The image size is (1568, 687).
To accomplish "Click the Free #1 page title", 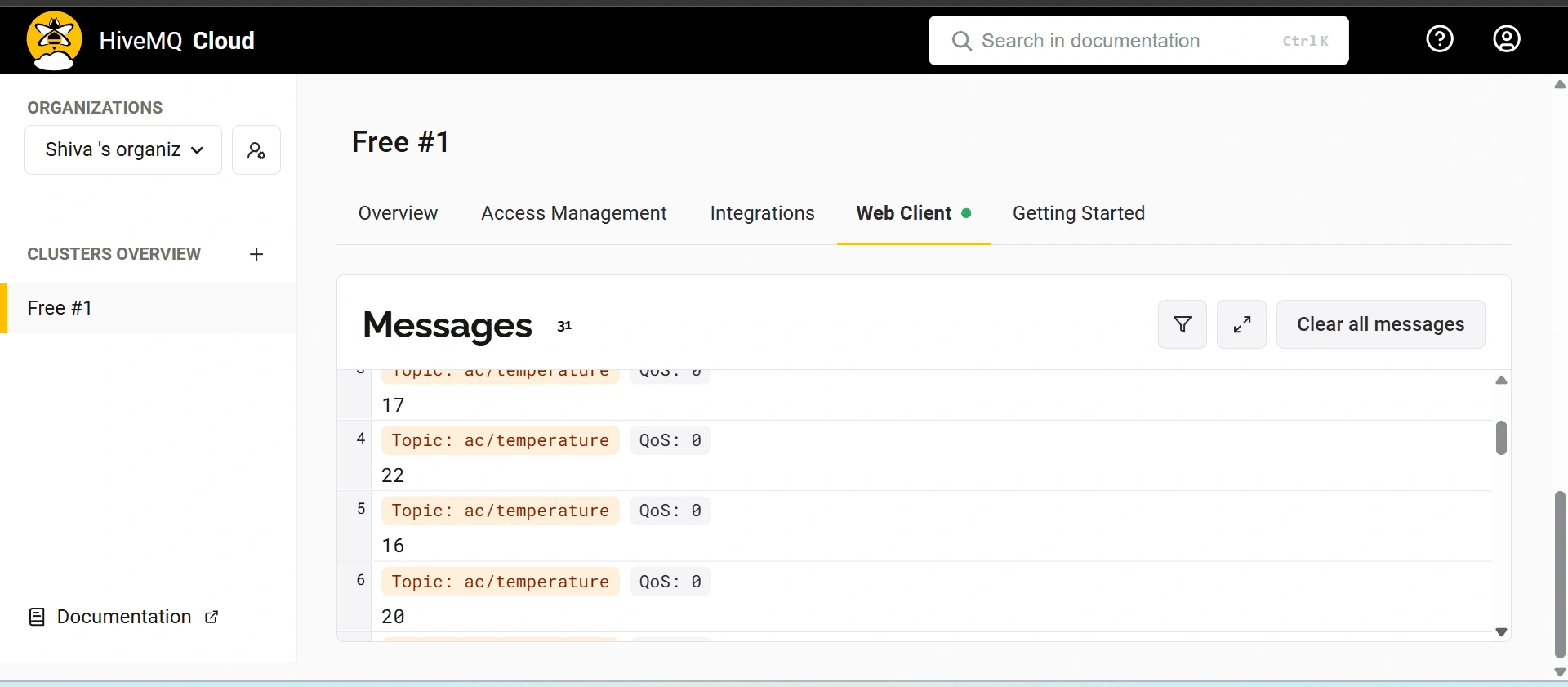I will 400,142.
